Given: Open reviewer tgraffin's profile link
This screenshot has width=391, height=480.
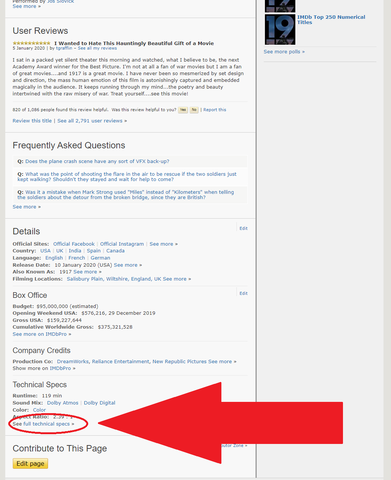Looking at the screenshot, I should coord(64,48).
